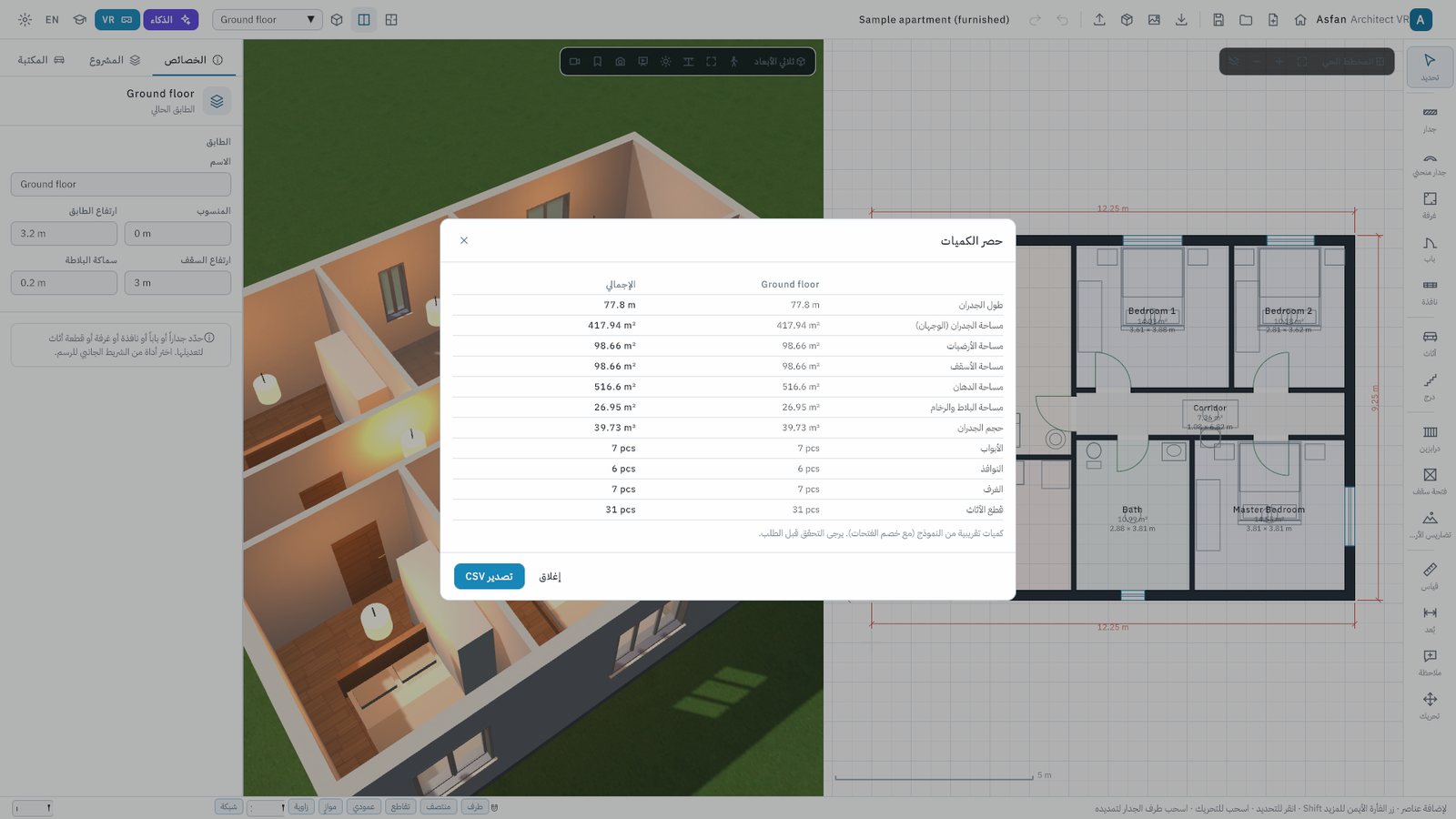
Task: Click the save project icon
Action: click(1218, 19)
